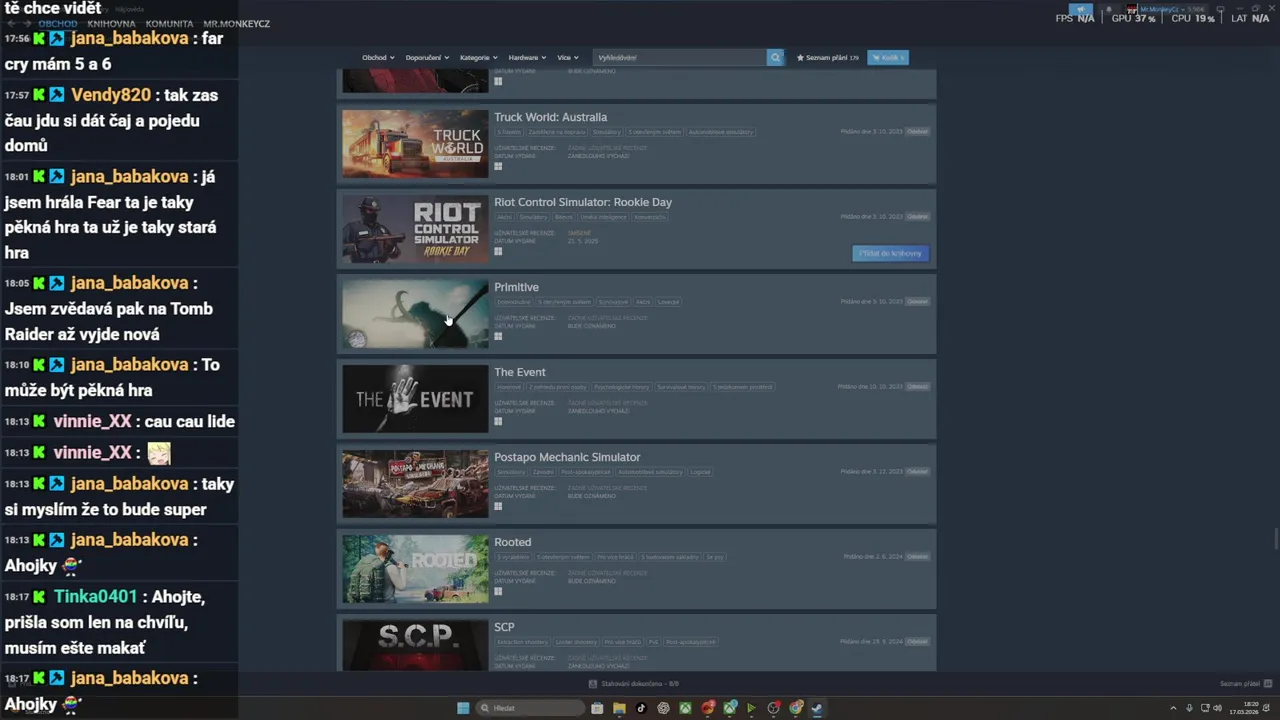Switch to the KNIHOVNA top tab
This screenshot has height=720, width=1280.
coord(111,24)
